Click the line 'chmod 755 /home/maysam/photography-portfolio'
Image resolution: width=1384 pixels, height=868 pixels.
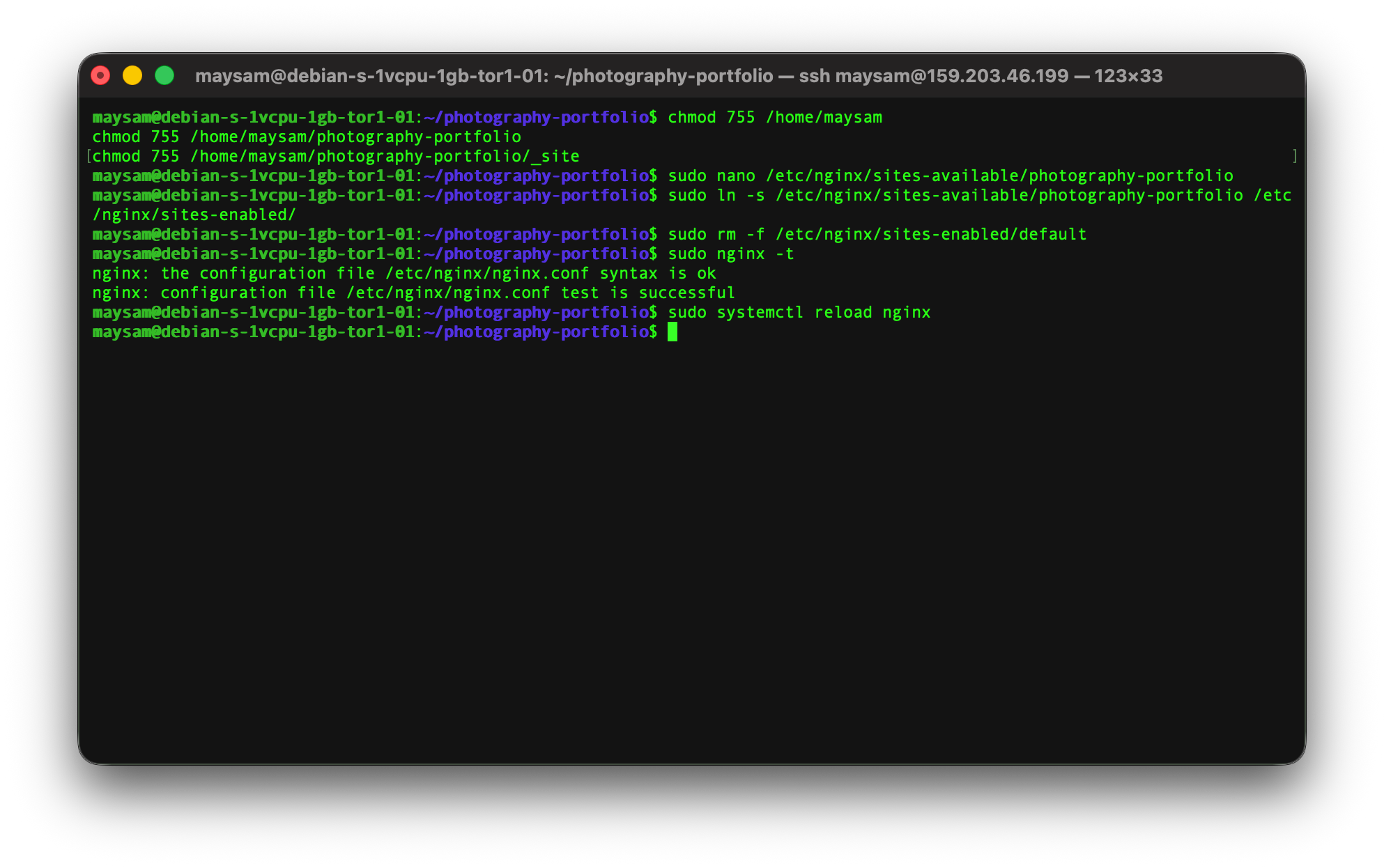307,137
